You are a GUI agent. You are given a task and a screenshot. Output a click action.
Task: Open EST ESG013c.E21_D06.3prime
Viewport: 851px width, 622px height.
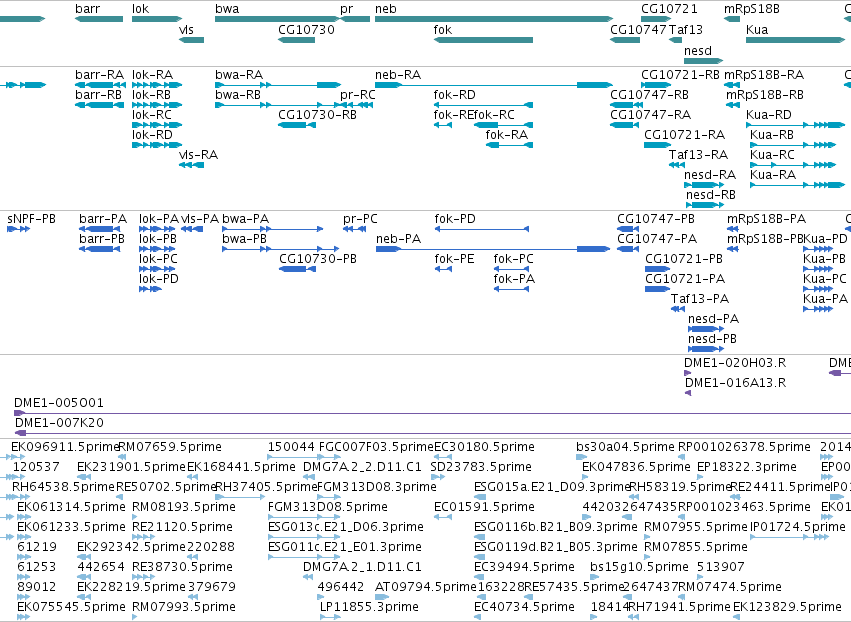tap(346, 527)
